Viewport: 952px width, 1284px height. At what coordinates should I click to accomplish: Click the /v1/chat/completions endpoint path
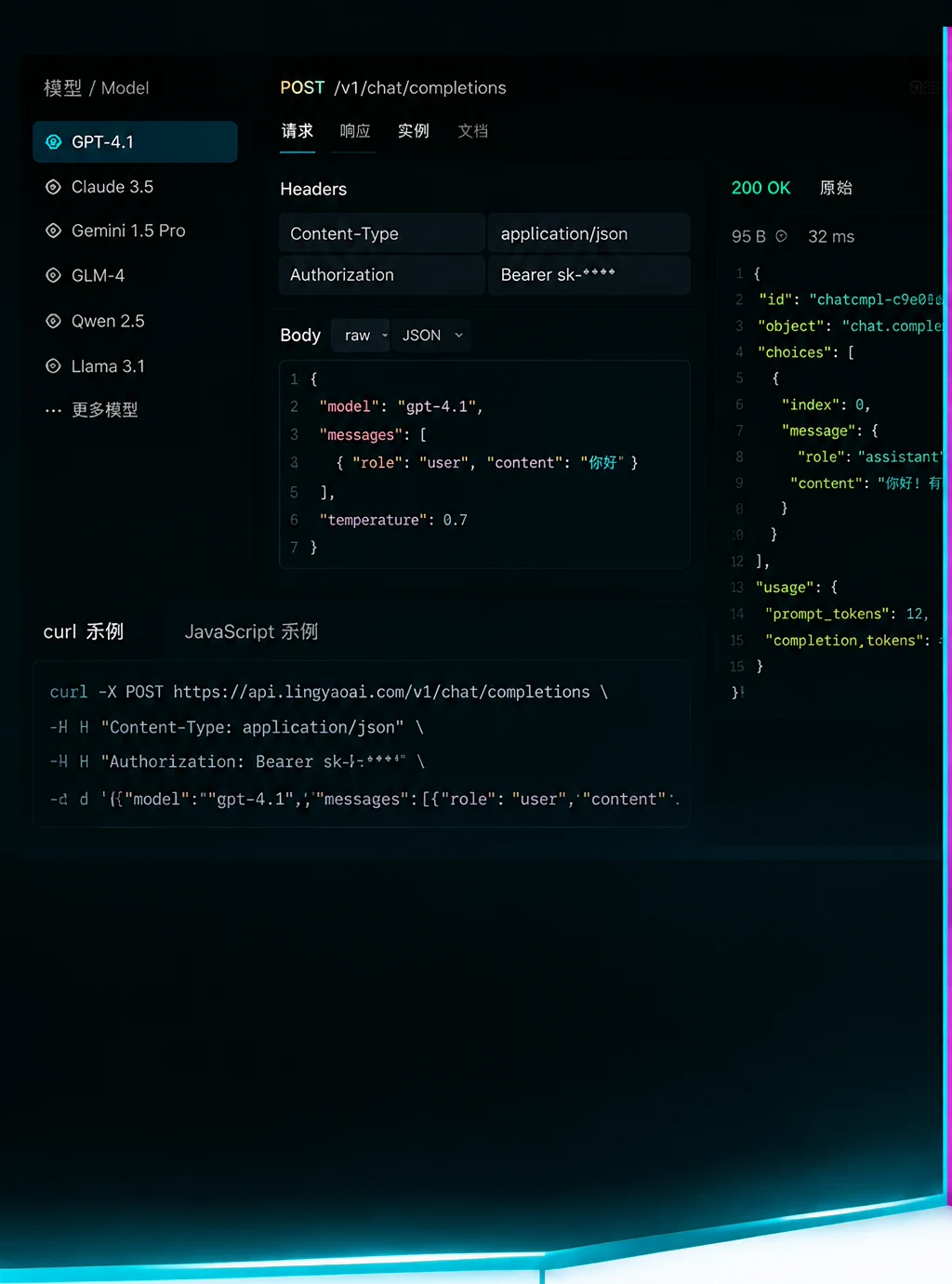[420, 87]
